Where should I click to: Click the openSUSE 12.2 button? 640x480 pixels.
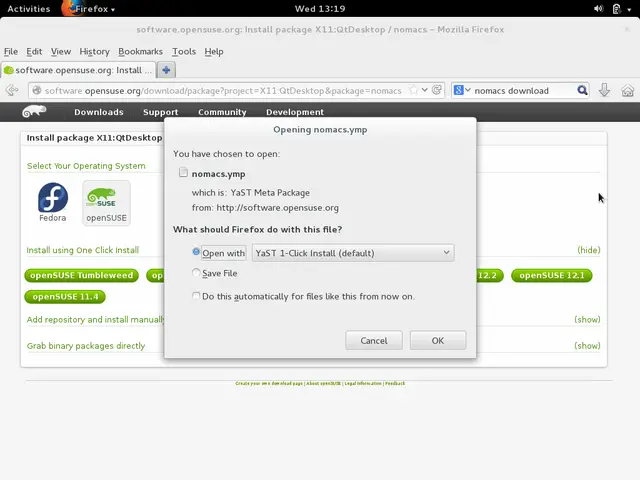coord(489,275)
